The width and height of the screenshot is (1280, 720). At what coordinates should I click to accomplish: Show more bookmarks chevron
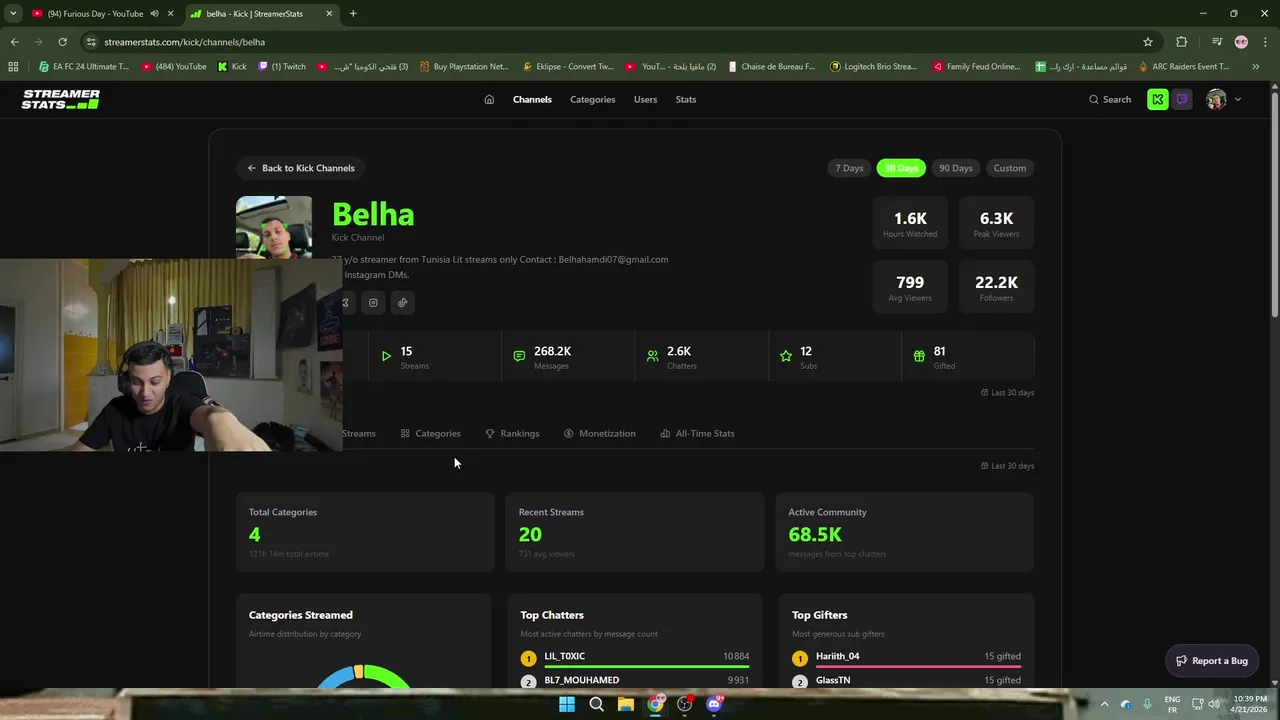tap(1256, 67)
